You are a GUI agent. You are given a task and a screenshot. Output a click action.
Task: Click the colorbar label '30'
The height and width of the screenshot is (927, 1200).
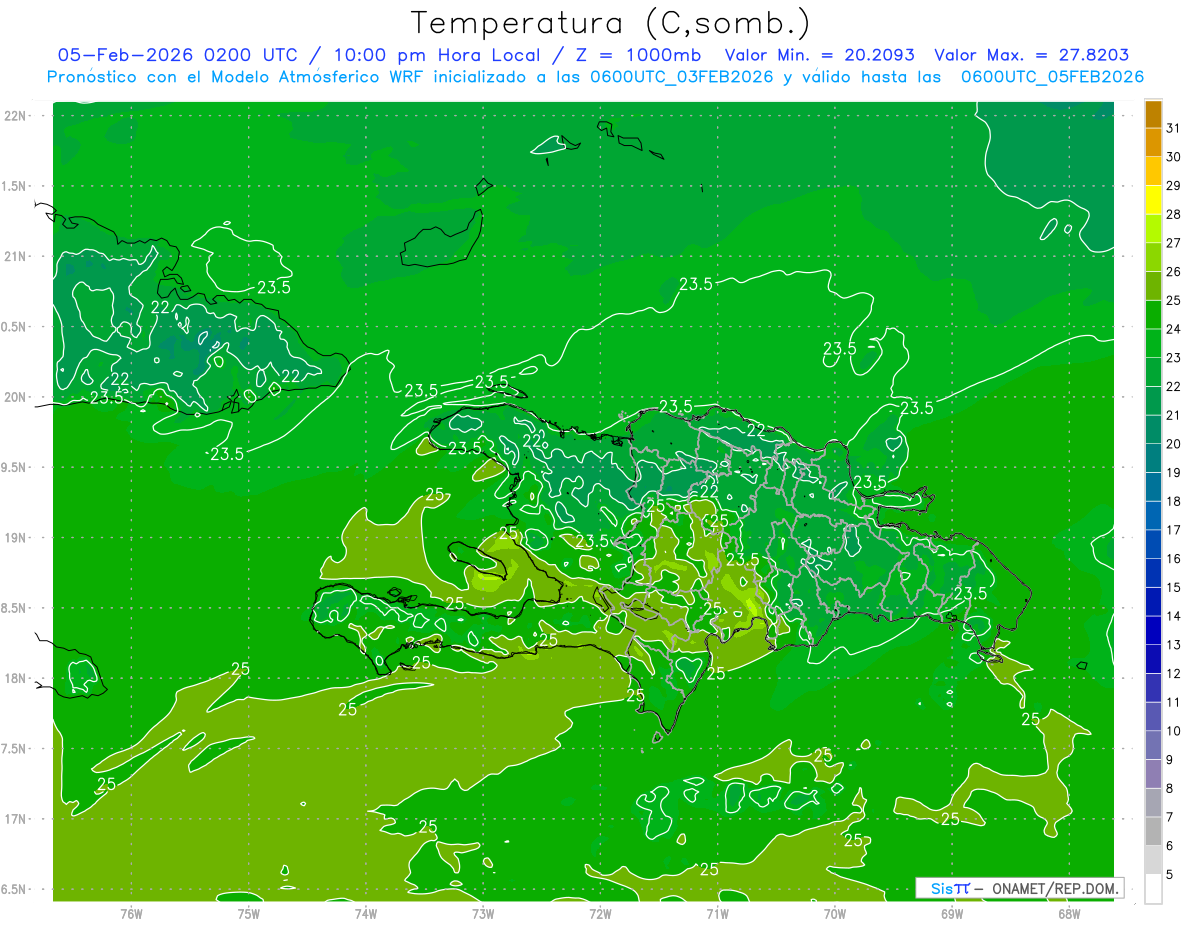click(x=1174, y=157)
